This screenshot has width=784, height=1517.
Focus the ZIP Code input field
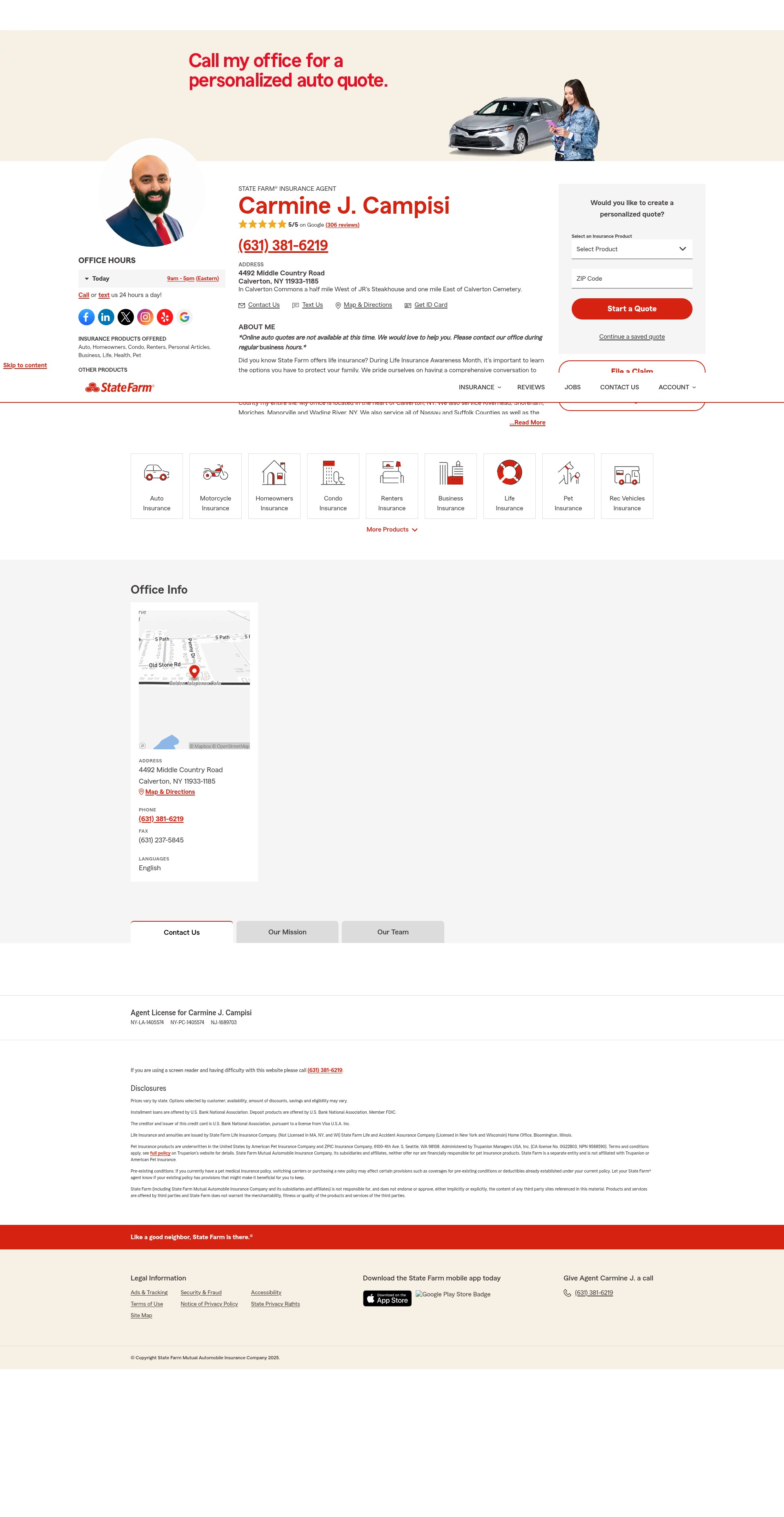click(x=632, y=279)
